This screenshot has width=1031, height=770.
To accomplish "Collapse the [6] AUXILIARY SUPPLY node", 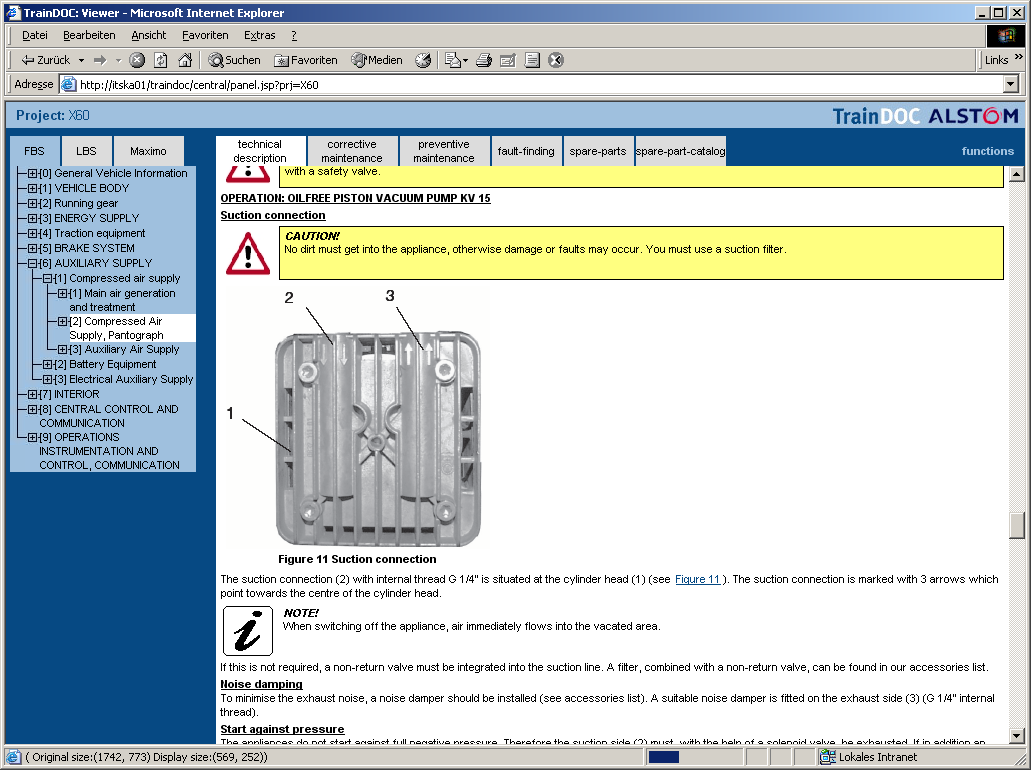I will tap(32, 263).
